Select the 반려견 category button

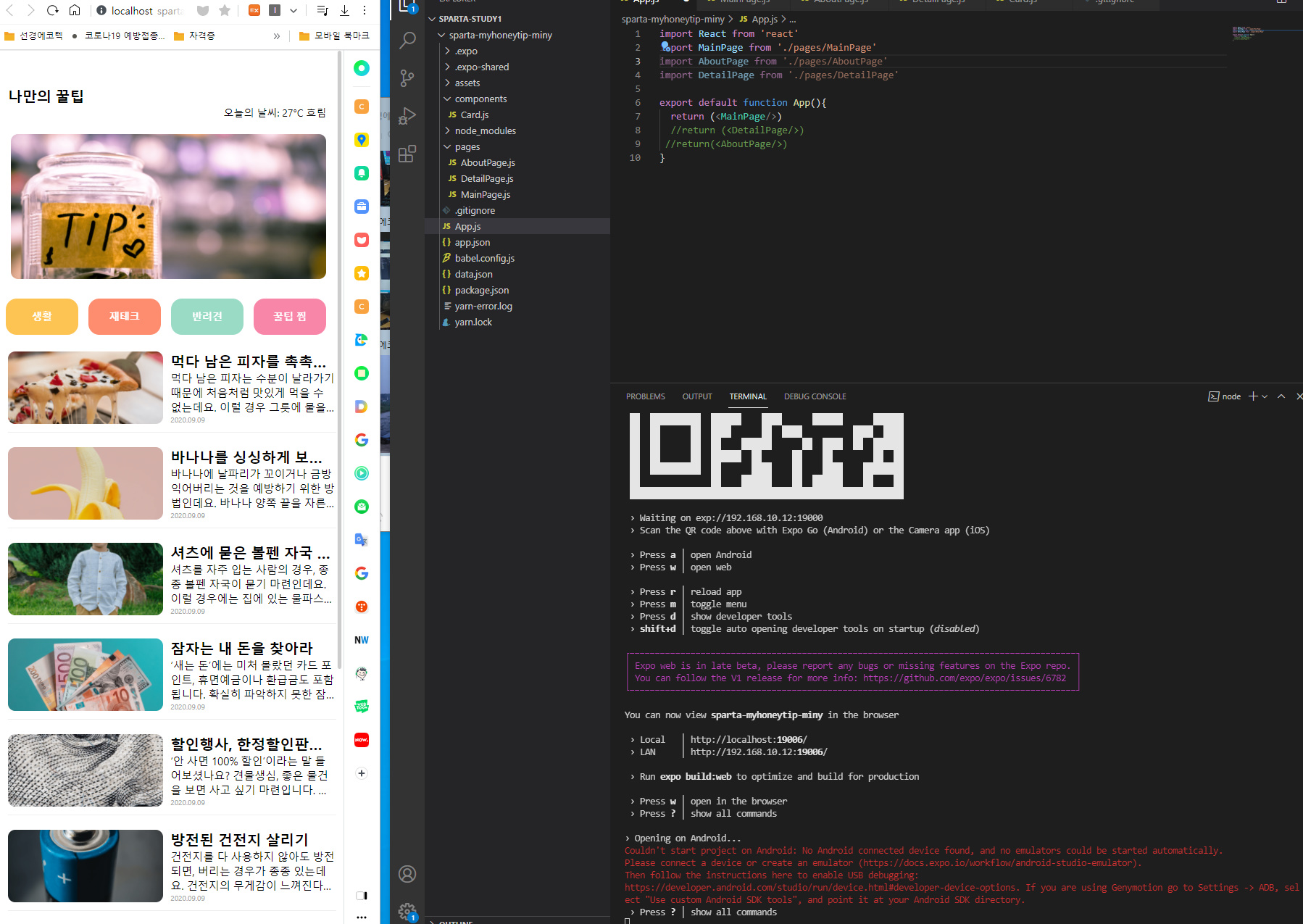207,317
